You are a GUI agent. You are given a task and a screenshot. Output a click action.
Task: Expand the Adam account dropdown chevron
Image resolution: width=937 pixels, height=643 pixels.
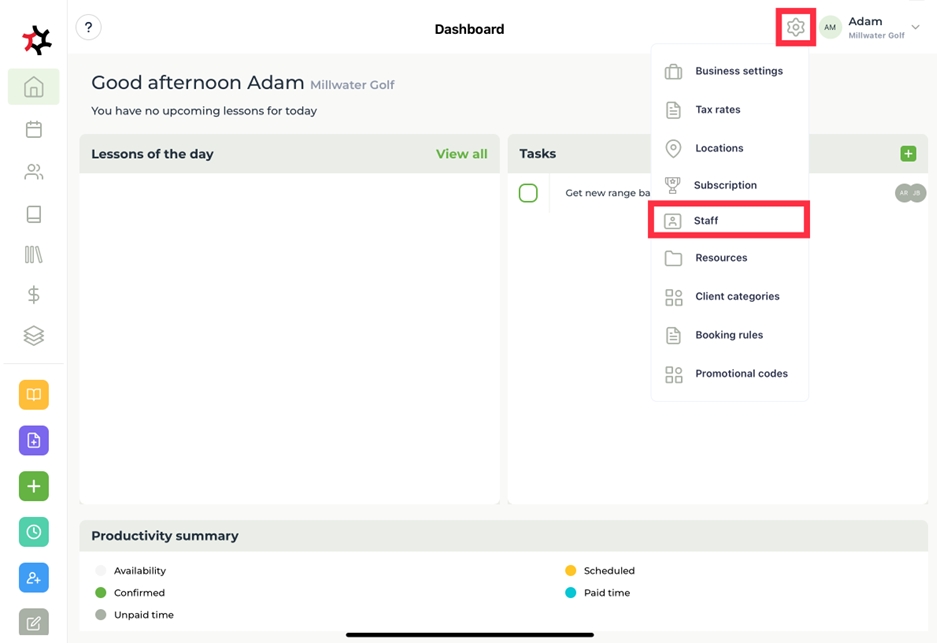coord(916,28)
